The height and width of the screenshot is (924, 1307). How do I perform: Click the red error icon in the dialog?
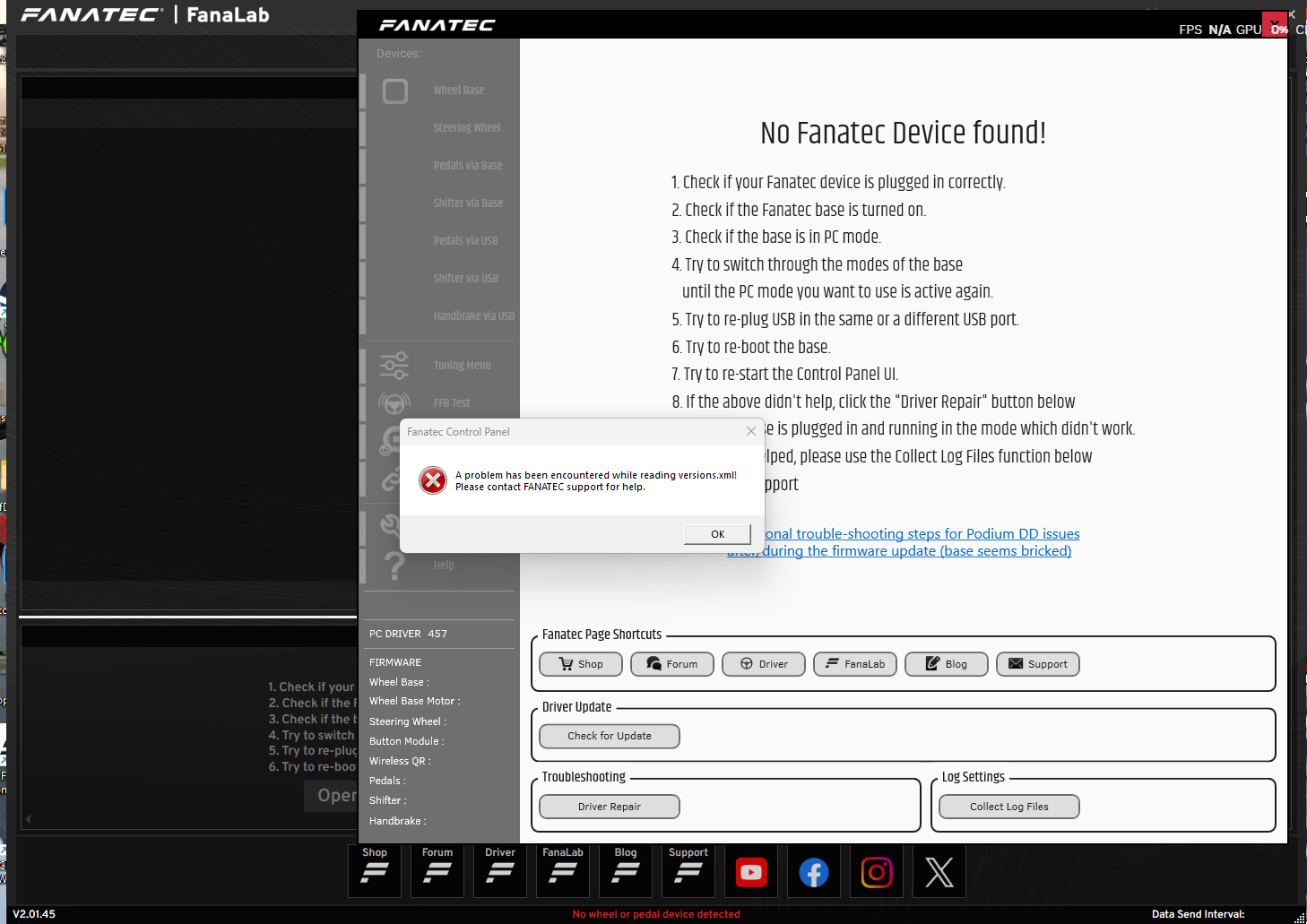point(433,480)
